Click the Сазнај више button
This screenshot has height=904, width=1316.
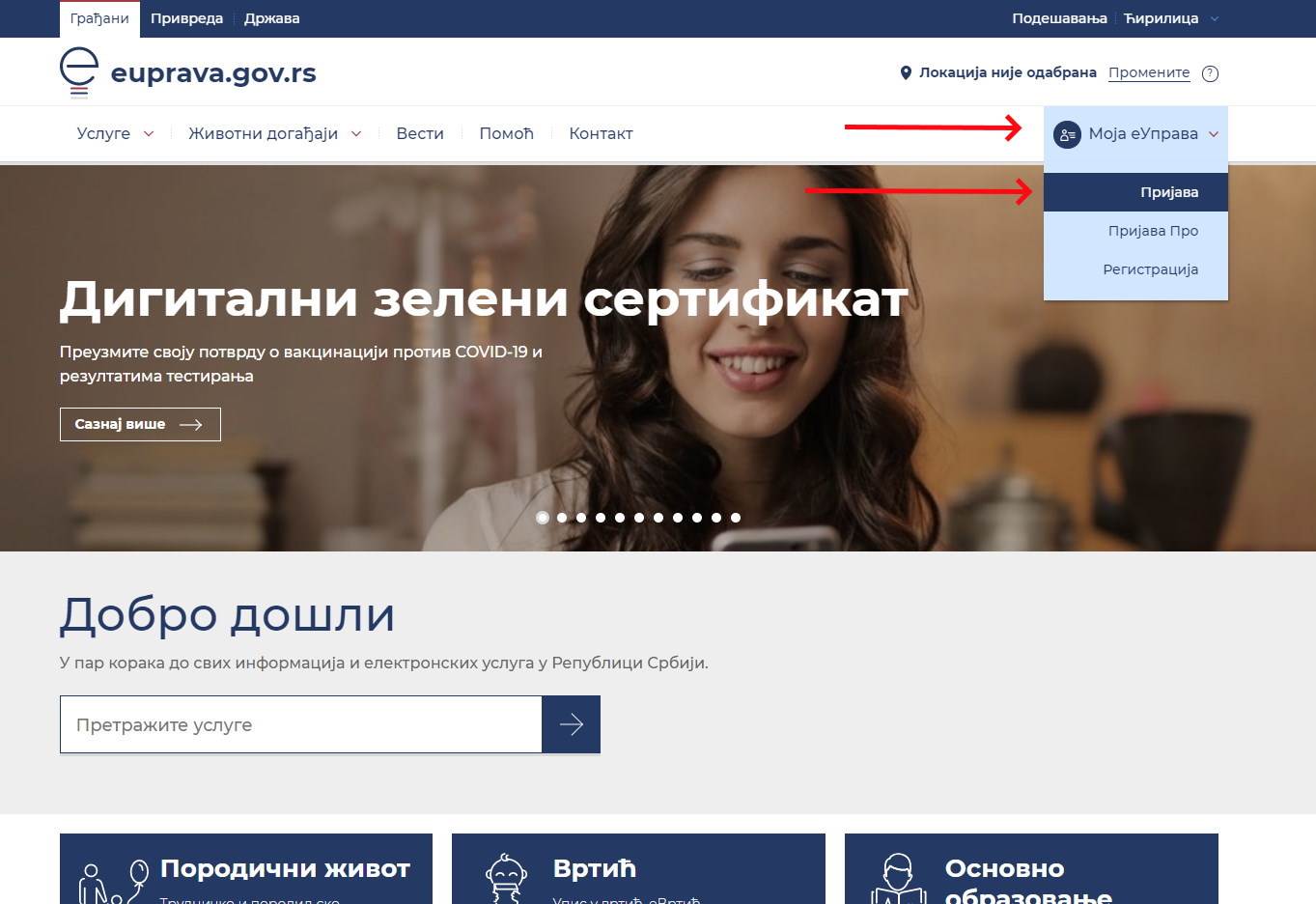(x=139, y=423)
